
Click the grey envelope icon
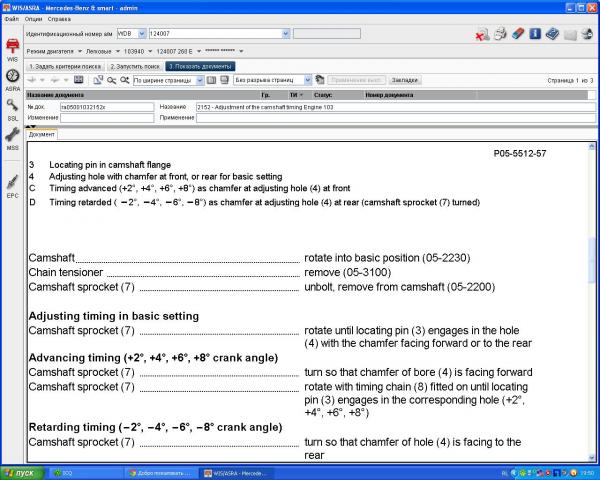[570, 35]
